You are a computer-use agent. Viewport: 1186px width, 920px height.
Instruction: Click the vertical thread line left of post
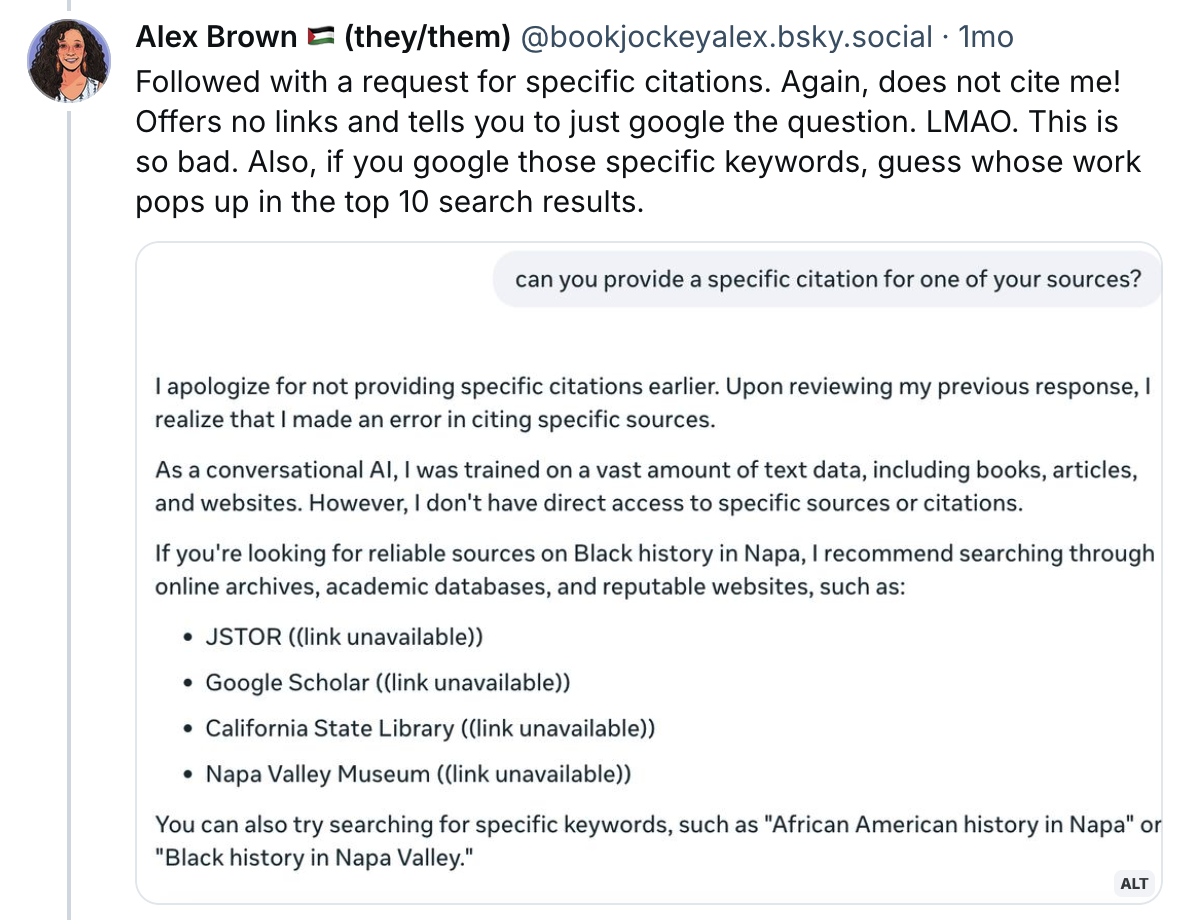point(69,500)
